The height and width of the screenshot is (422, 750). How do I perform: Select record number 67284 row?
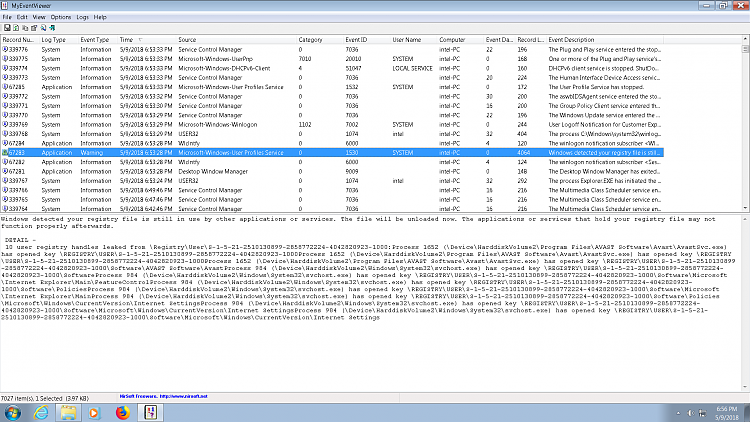331,143
